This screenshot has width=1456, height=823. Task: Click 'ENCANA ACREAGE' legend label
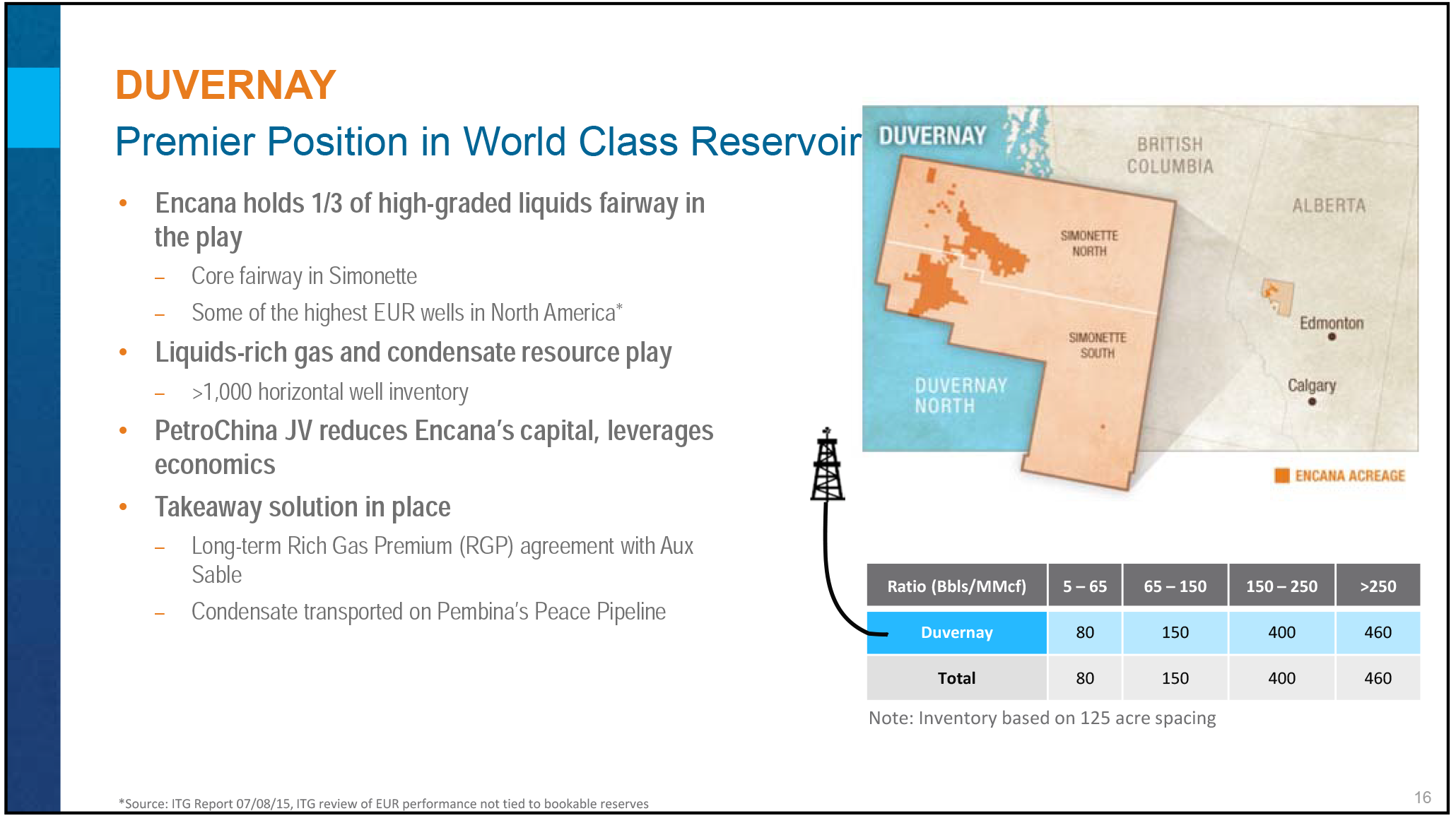(1350, 476)
